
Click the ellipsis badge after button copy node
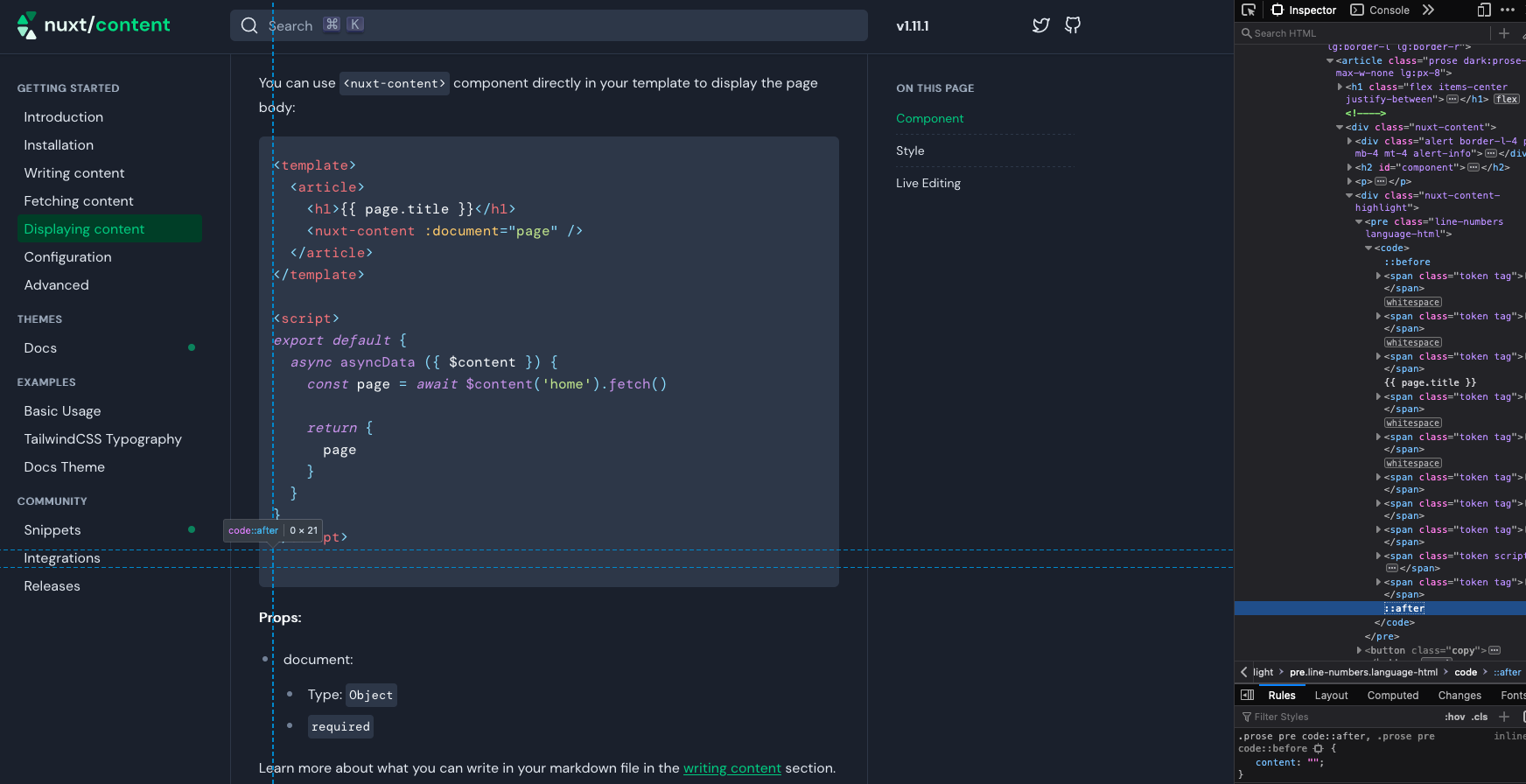click(1494, 651)
